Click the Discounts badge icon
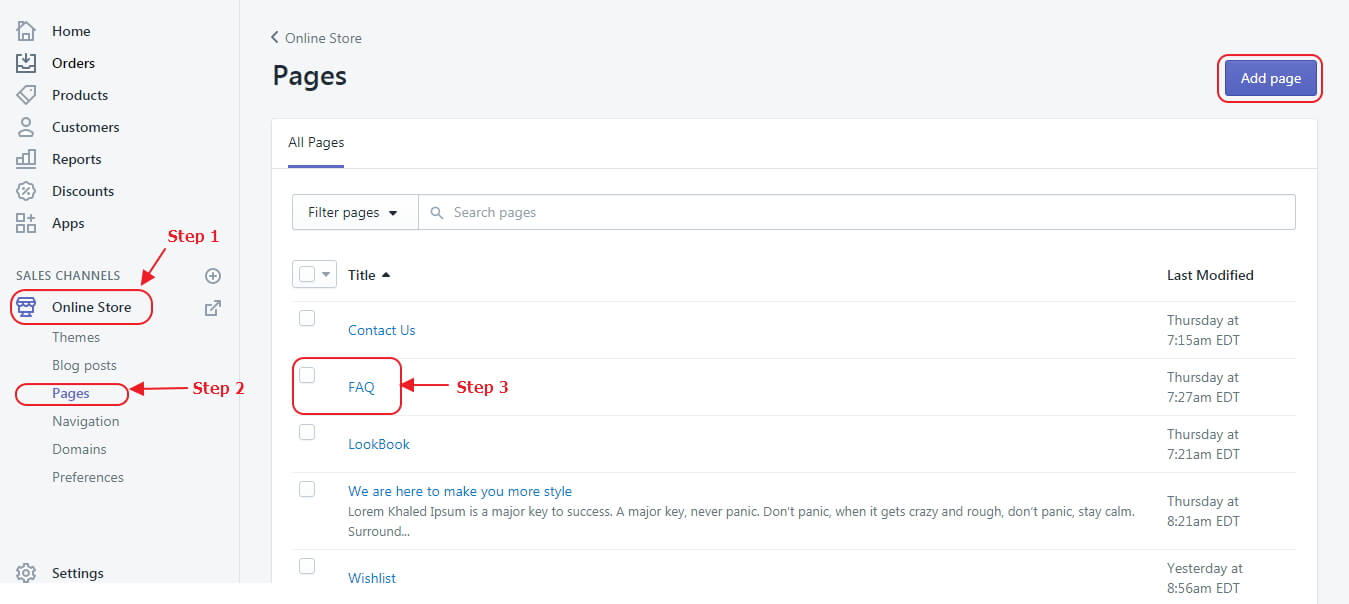 coord(27,191)
